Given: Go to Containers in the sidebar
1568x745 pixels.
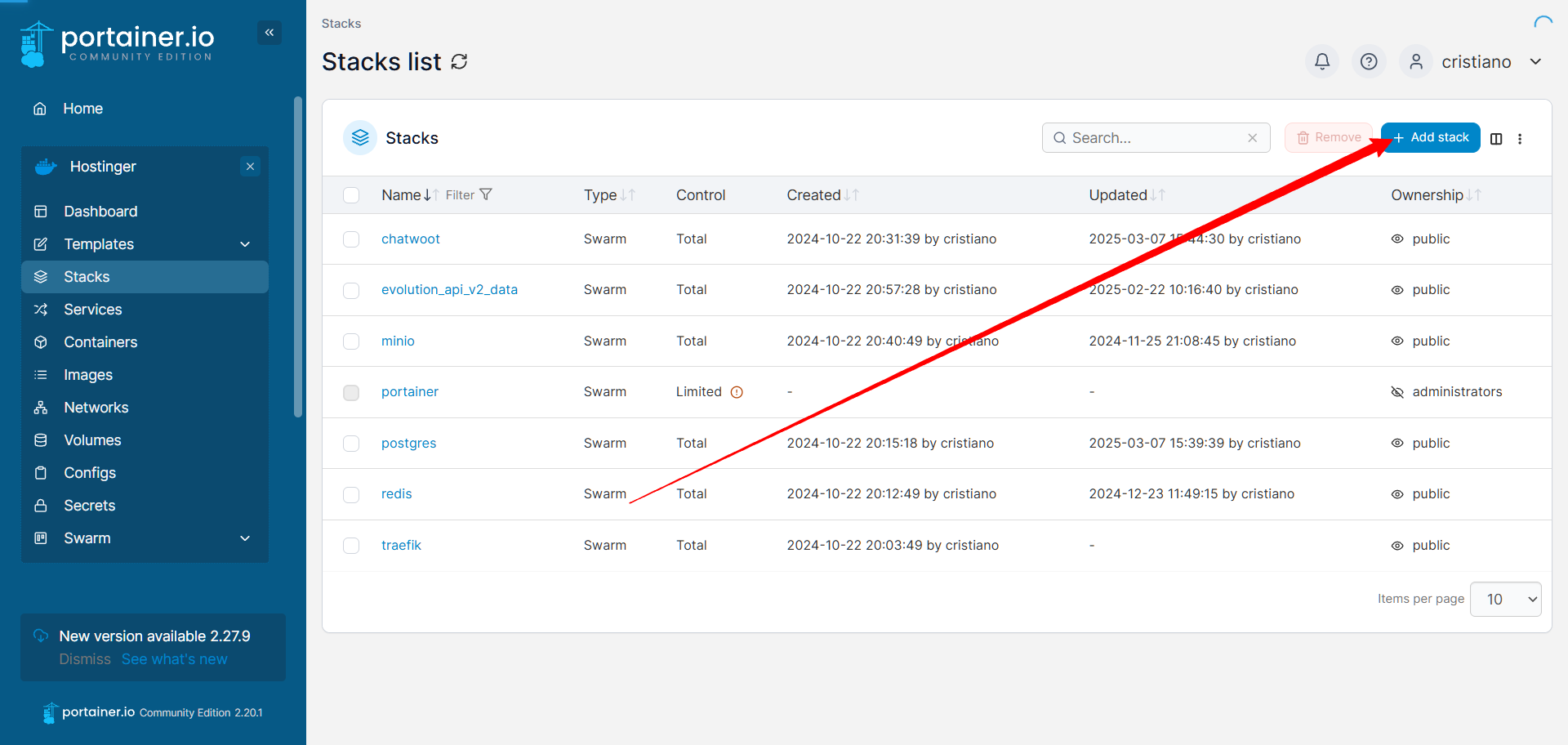Looking at the screenshot, I should tap(100, 342).
